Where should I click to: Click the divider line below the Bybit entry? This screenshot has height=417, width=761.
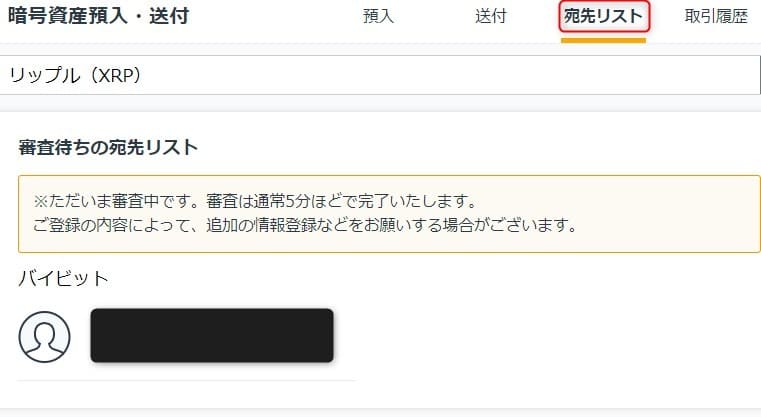point(187,381)
